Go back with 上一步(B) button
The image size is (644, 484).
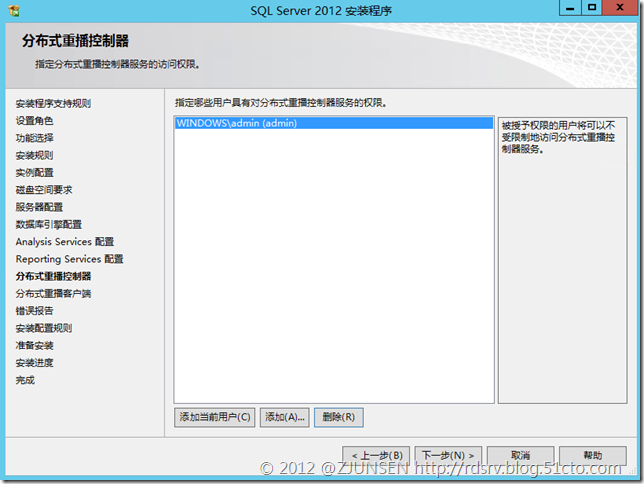tap(376, 455)
